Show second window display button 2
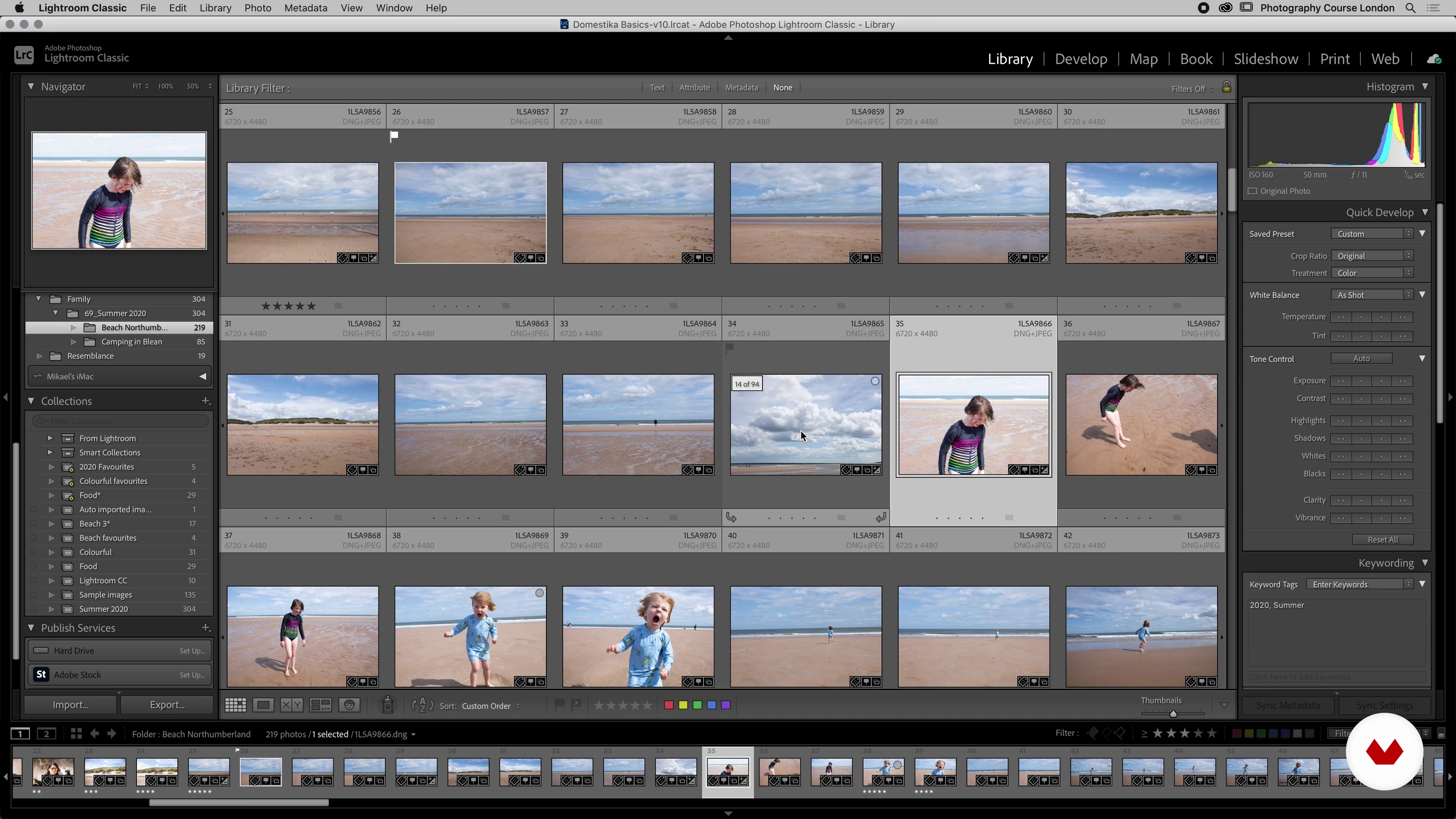The height and width of the screenshot is (819, 1456). 46,734
